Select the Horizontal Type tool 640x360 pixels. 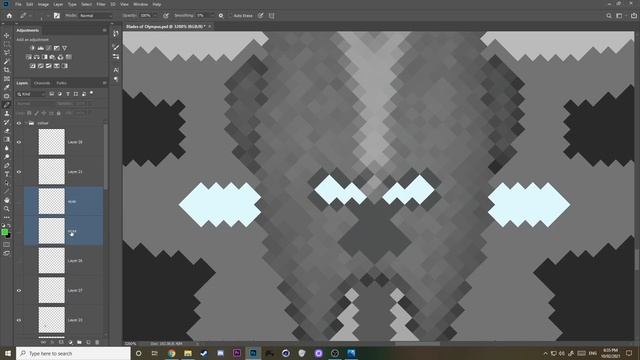click(7, 174)
